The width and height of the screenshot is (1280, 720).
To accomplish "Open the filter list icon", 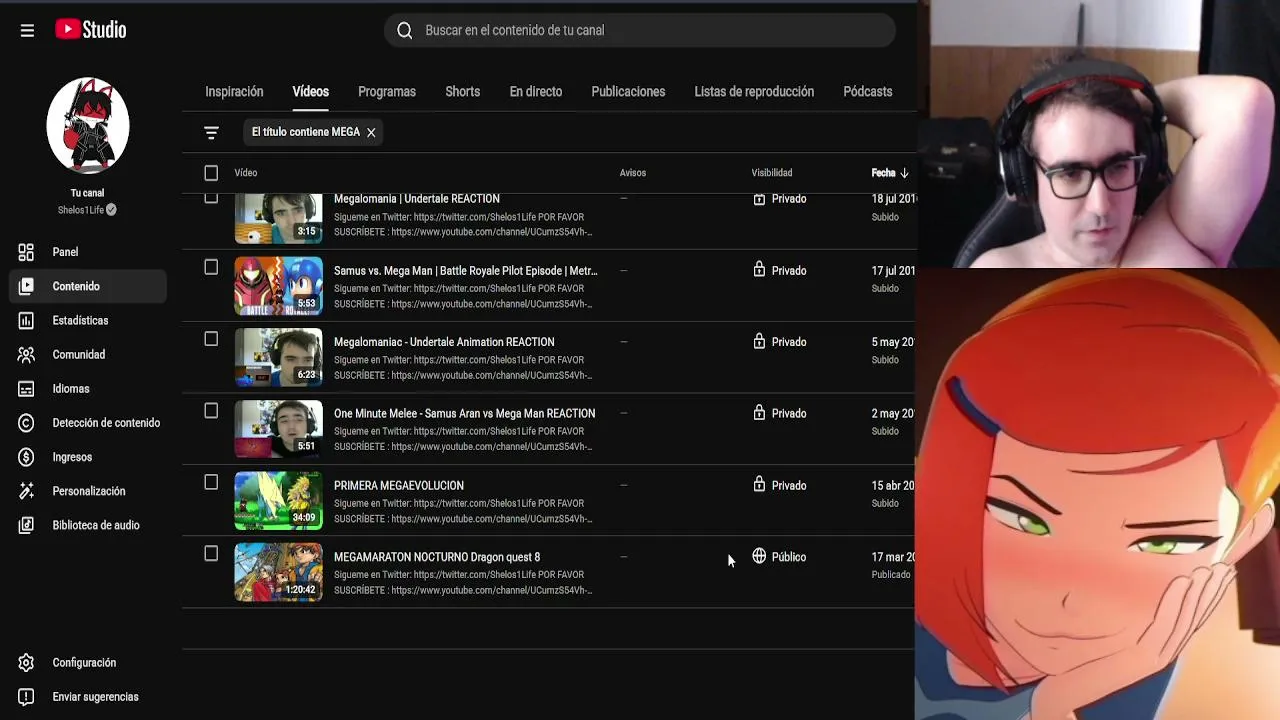I will [211, 132].
